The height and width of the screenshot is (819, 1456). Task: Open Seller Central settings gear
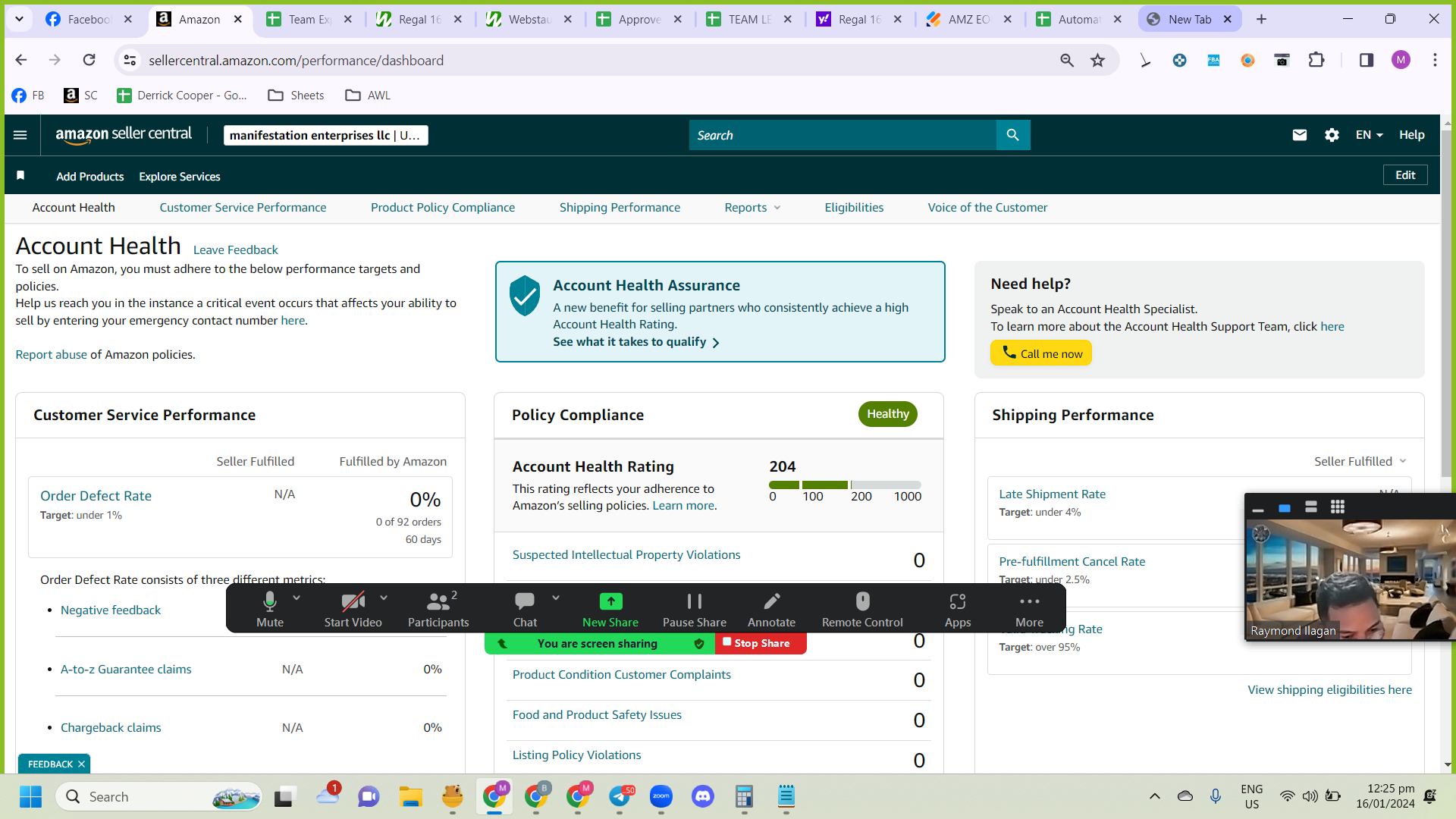(1332, 135)
